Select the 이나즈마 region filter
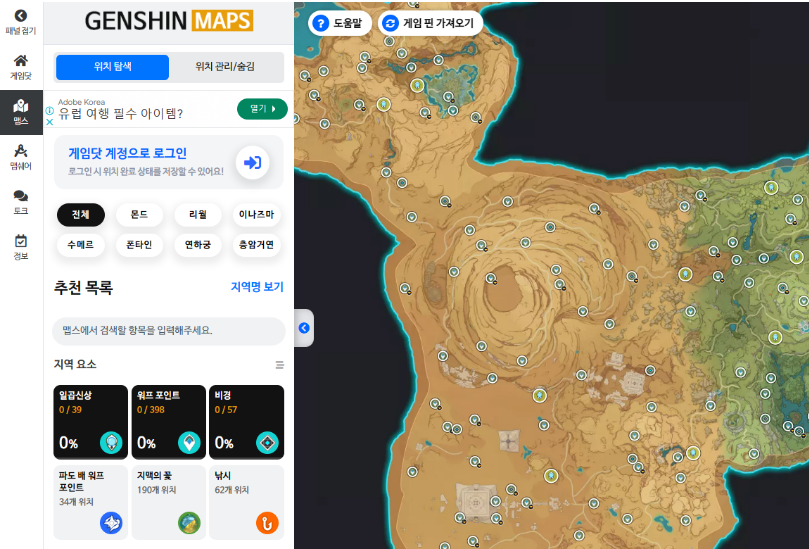Screen dimensions: 809x549 pyautogui.click(x=256, y=215)
